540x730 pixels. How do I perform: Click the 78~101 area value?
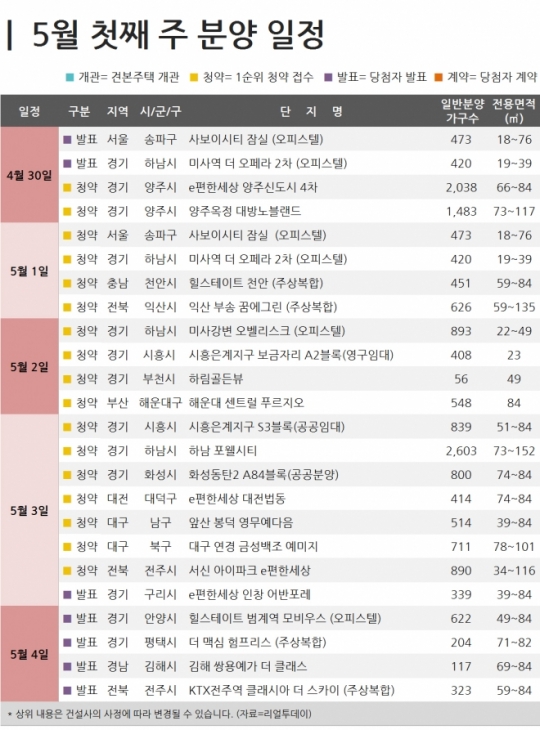tap(514, 547)
